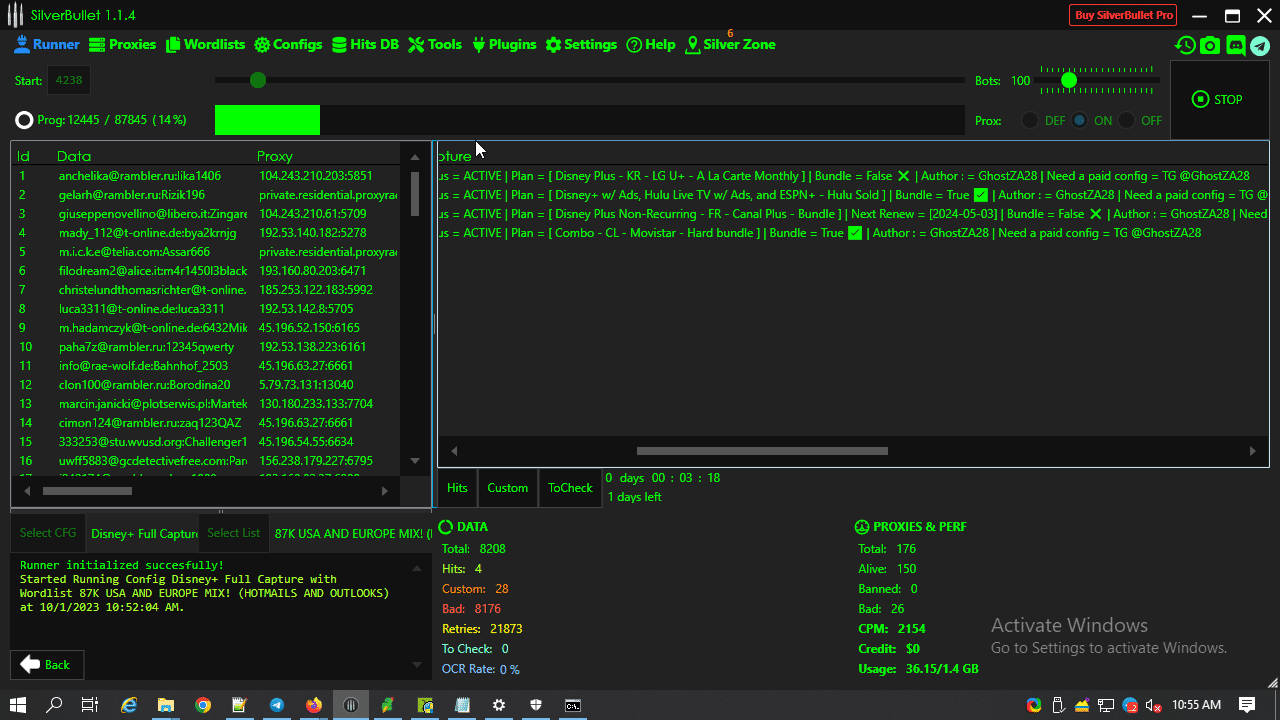The image size is (1280, 720).
Task: Select the DEF proxy mode radio button
Action: [x=1030, y=121]
